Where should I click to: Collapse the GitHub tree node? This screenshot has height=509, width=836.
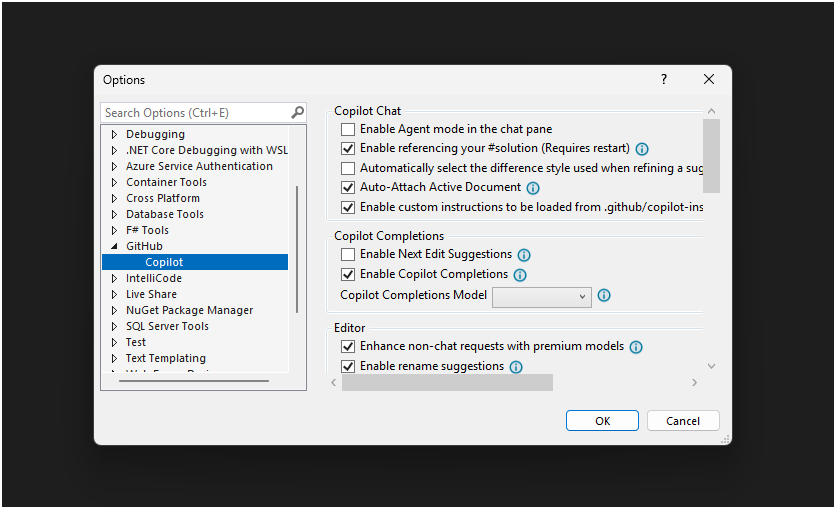(114, 246)
